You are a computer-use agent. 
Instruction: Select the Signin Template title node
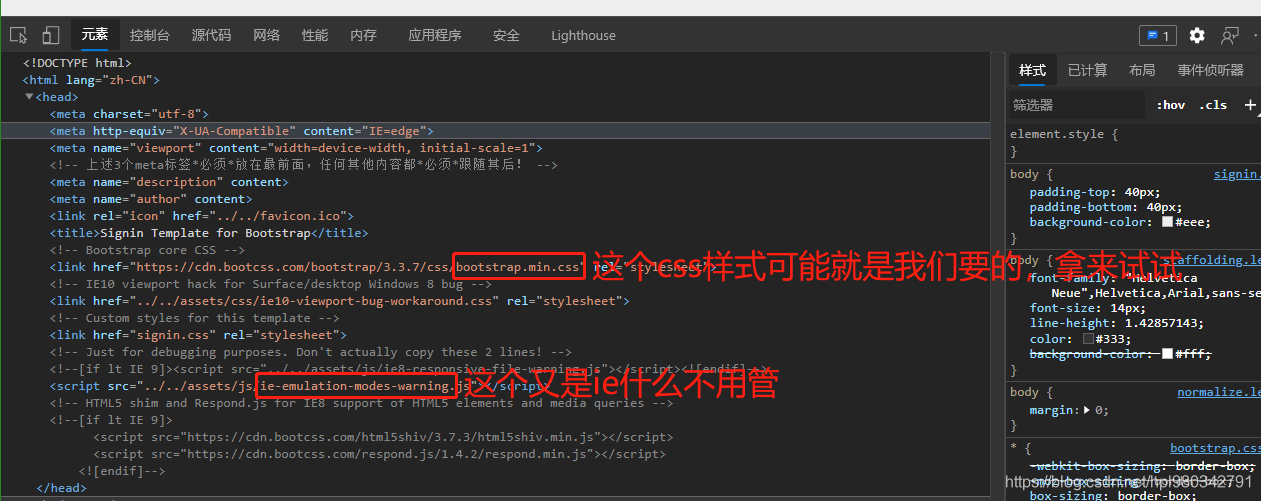(x=209, y=233)
